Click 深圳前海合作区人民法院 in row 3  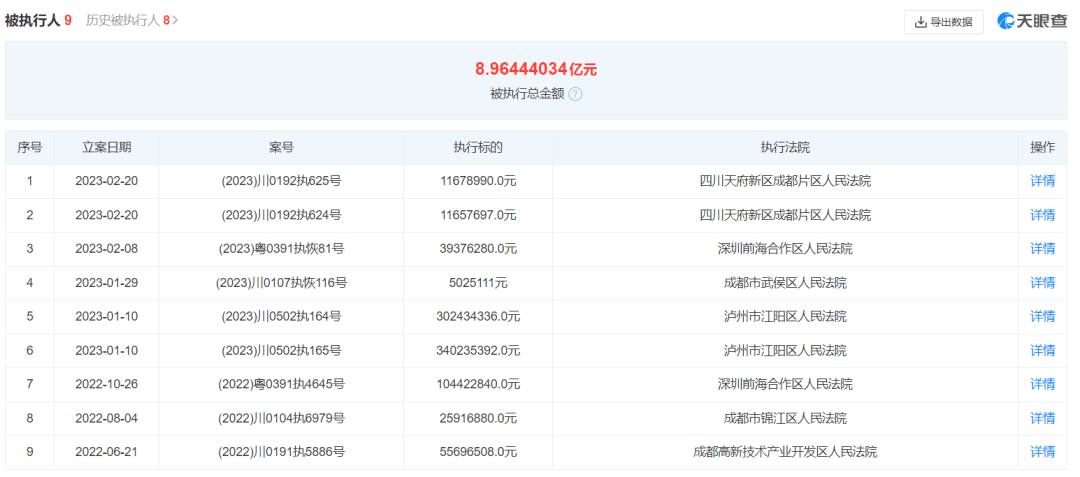coord(785,248)
